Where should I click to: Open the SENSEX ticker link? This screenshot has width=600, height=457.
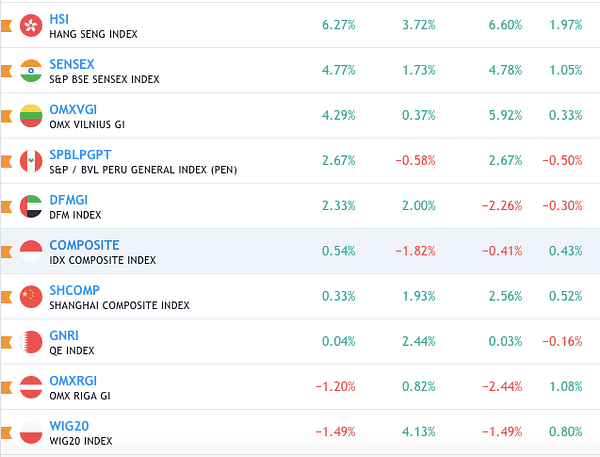pyautogui.click(x=72, y=64)
